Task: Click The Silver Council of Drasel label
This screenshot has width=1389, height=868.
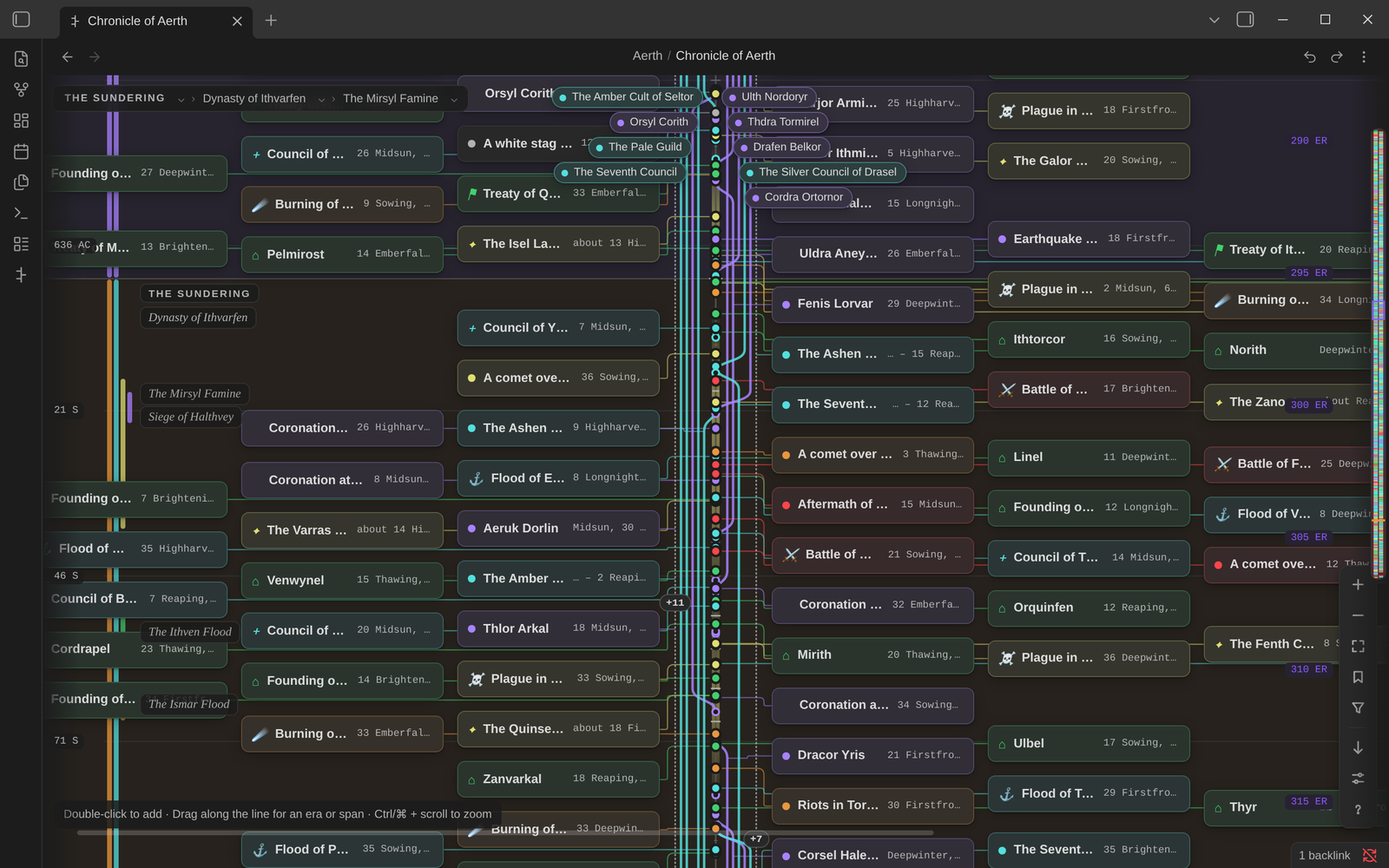Action: pyautogui.click(x=821, y=172)
